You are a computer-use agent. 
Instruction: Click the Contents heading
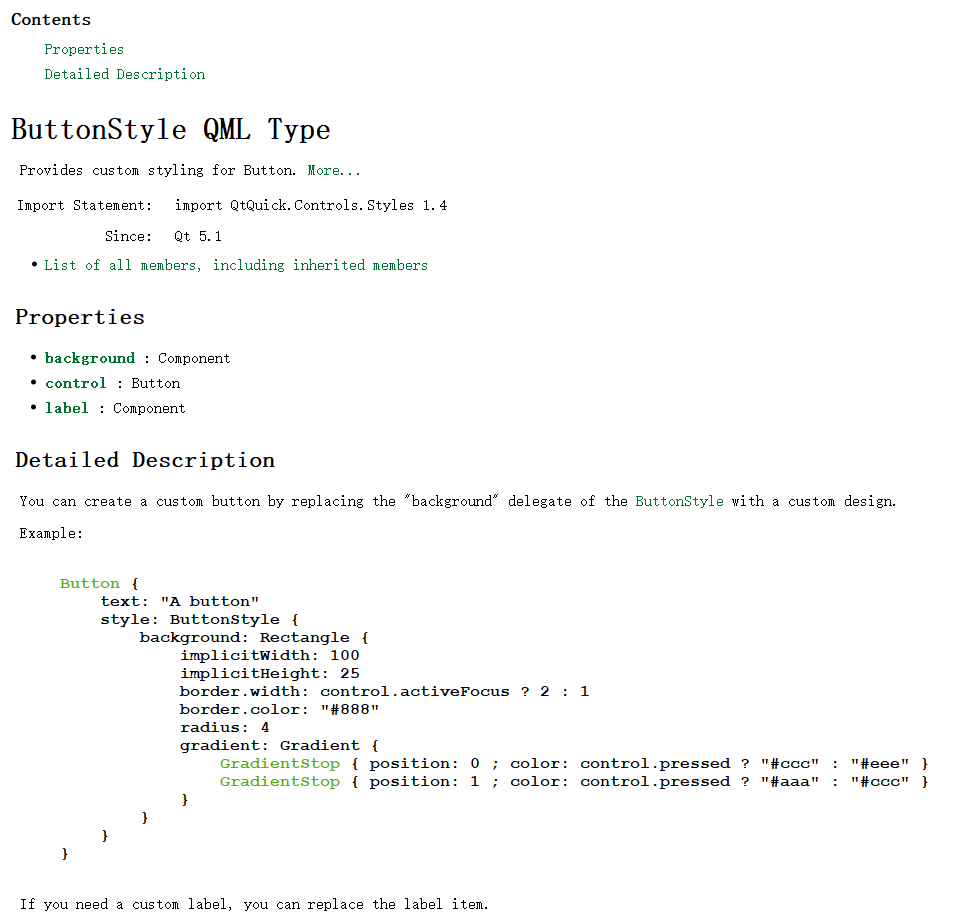pos(51,20)
